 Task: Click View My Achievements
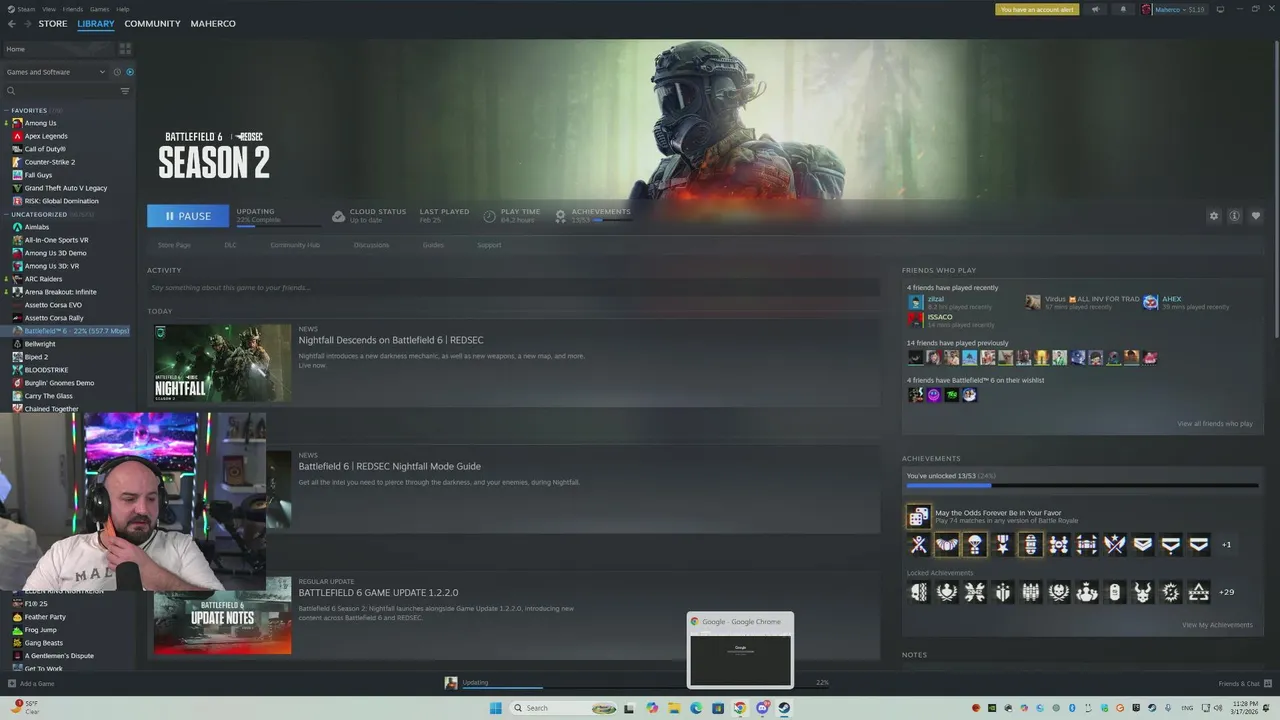click(1217, 625)
